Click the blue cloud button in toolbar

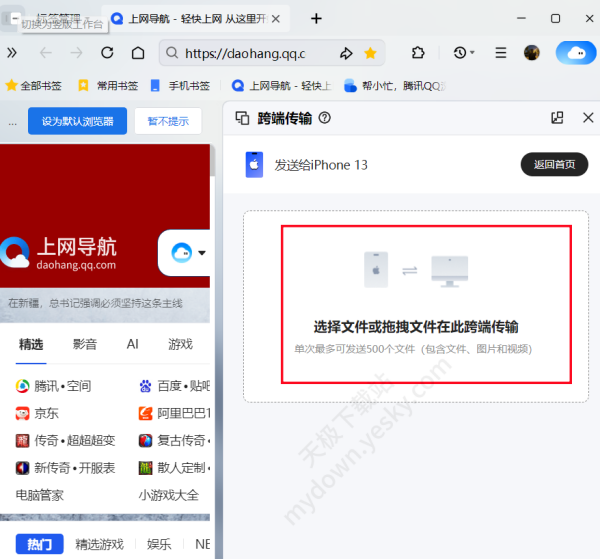pyautogui.click(x=575, y=53)
